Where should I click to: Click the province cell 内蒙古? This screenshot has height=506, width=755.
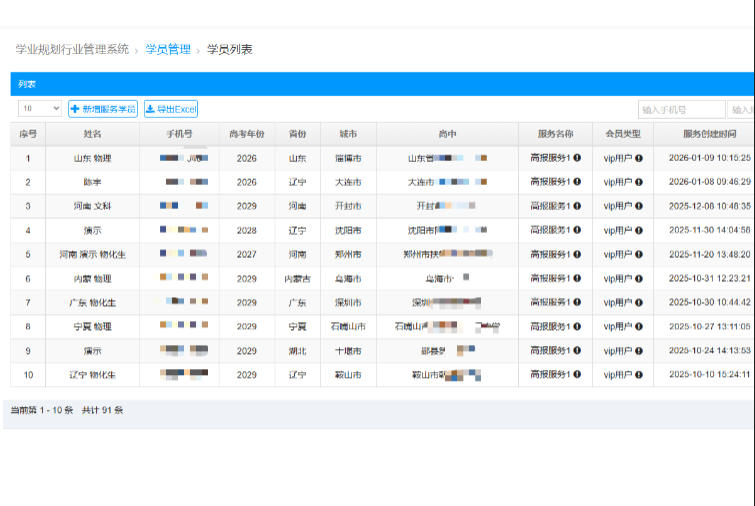[298, 278]
